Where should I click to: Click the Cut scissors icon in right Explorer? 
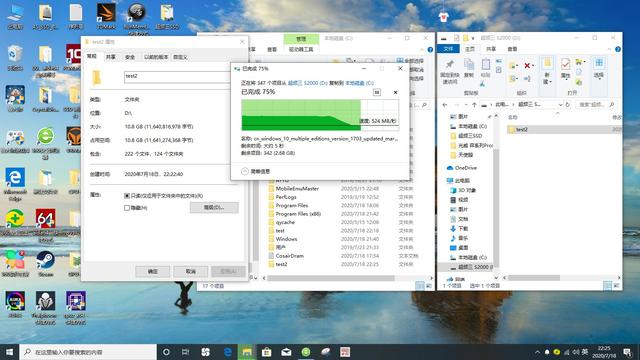coord(482,84)
